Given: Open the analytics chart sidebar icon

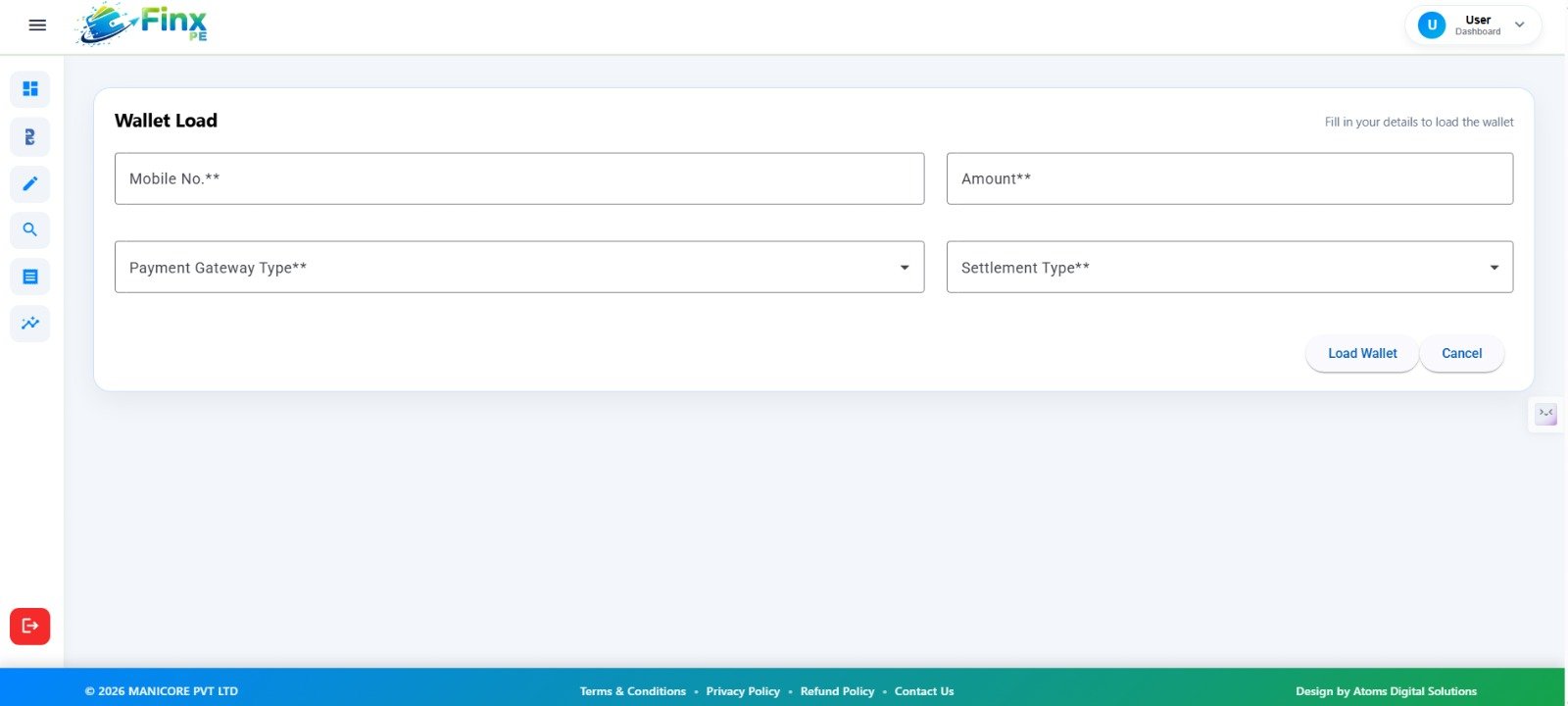Looking at the screenshot, I should click(x=30, y=323).
